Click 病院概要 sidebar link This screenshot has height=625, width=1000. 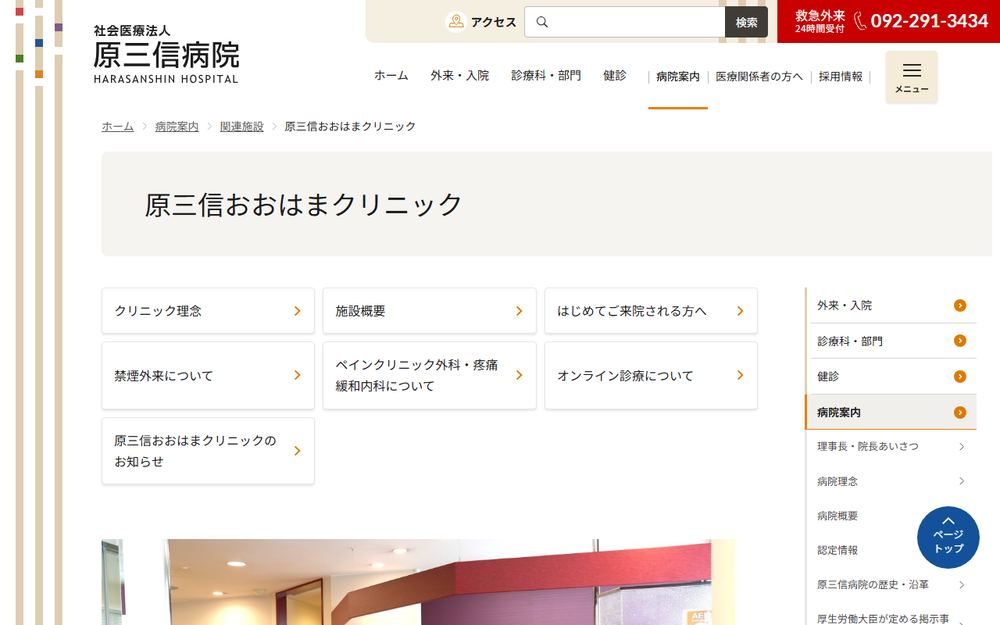837,515
